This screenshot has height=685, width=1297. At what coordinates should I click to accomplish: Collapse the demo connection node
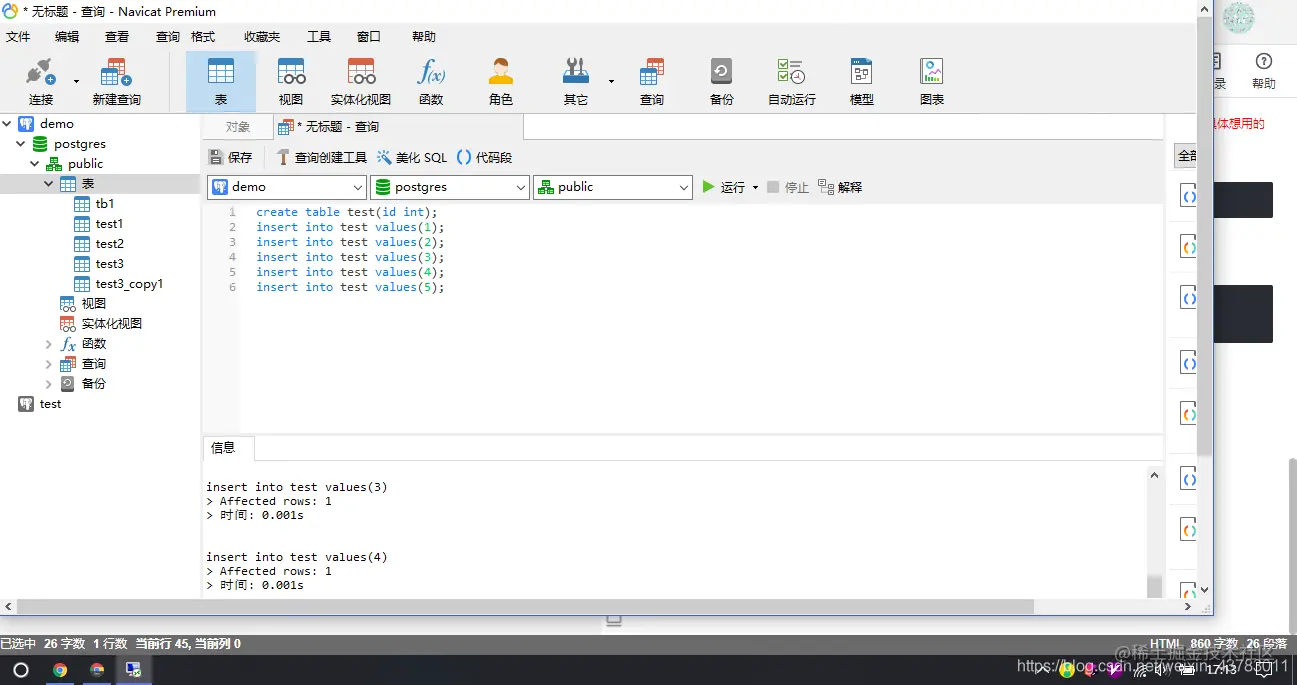(7, 124)
